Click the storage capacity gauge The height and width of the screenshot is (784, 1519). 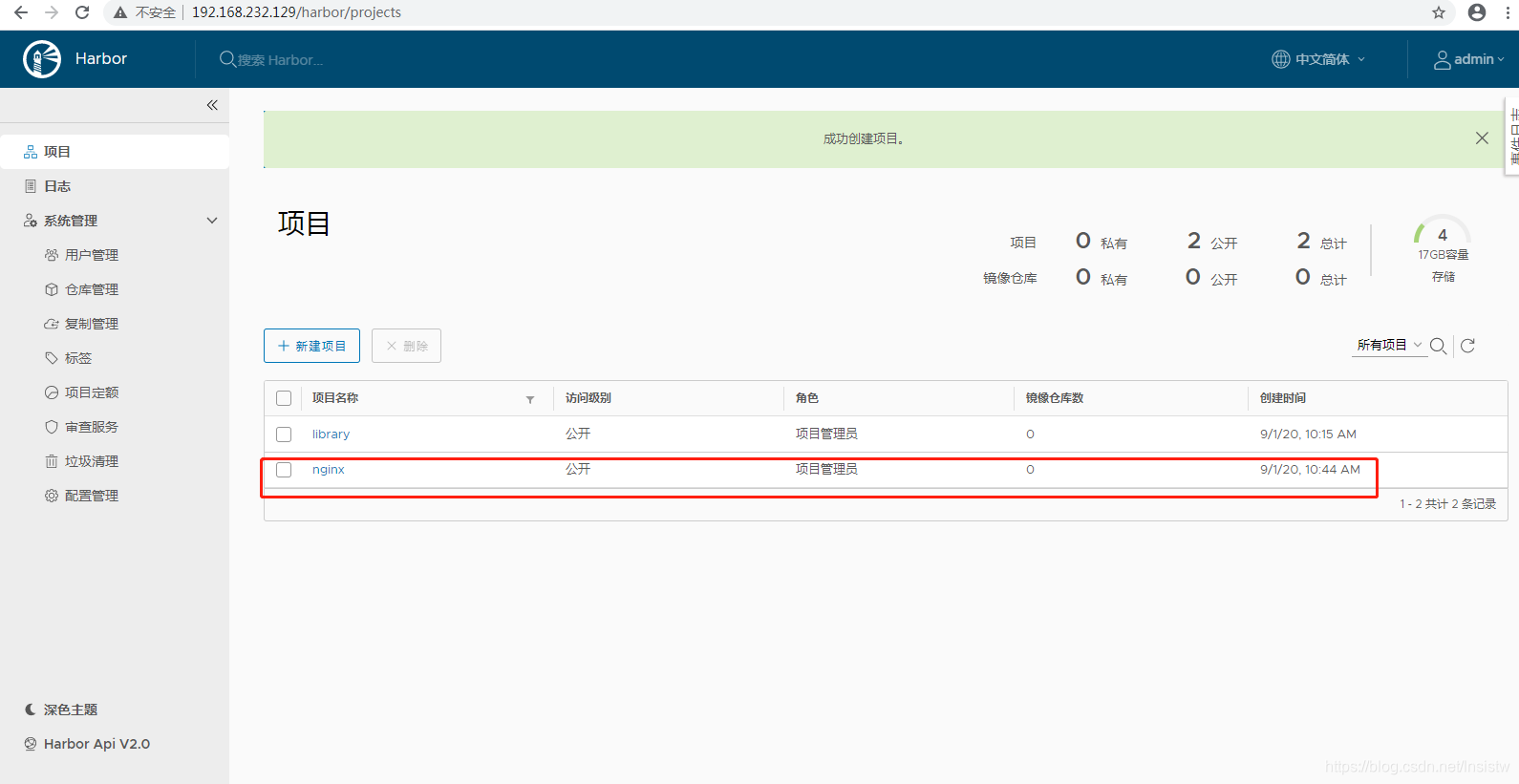[x=1442, y=232]
